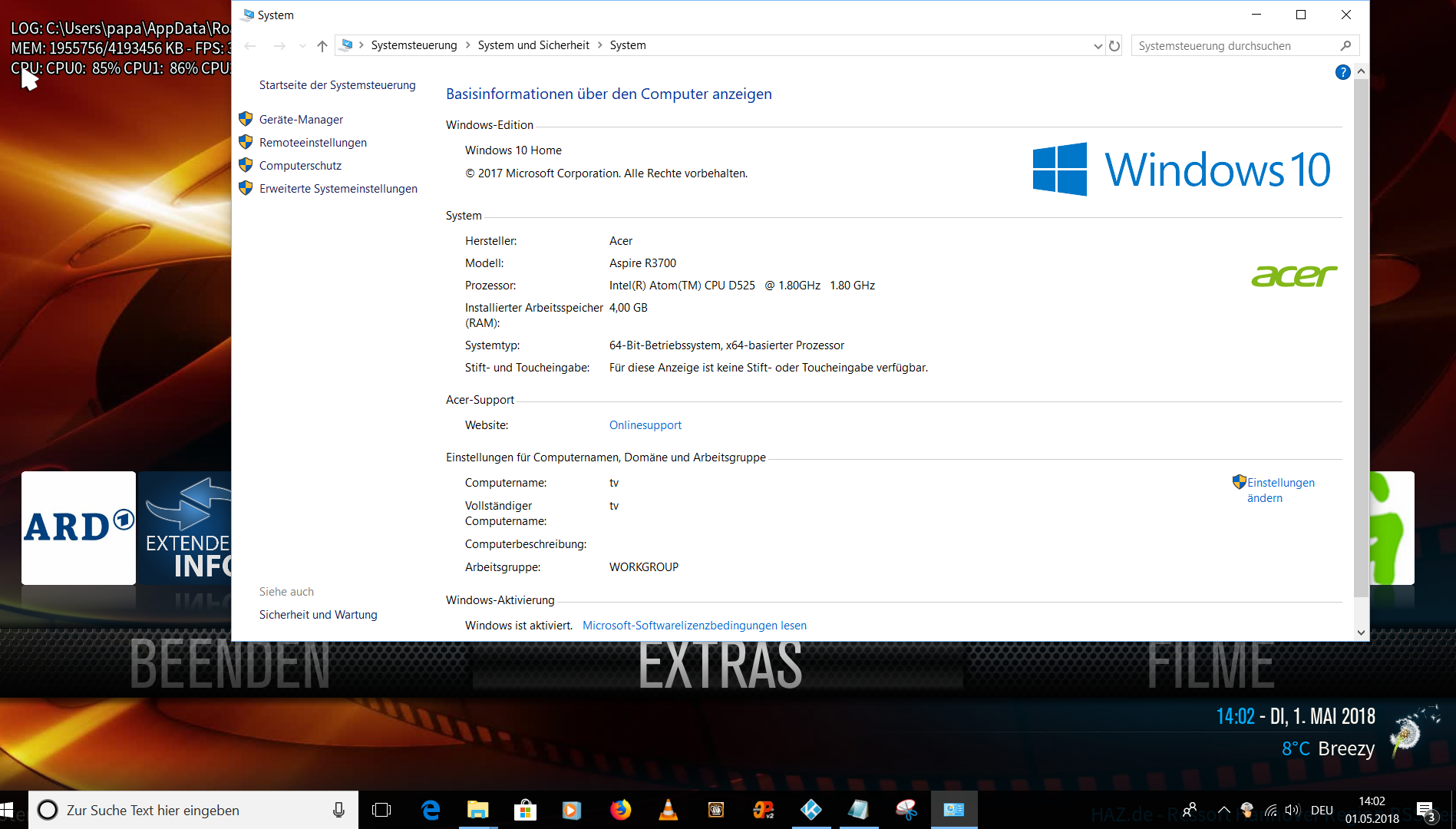Expand chevron after Systemsteuerung breadcrumb
The image size is (1456, 829).
coord(467,45)
